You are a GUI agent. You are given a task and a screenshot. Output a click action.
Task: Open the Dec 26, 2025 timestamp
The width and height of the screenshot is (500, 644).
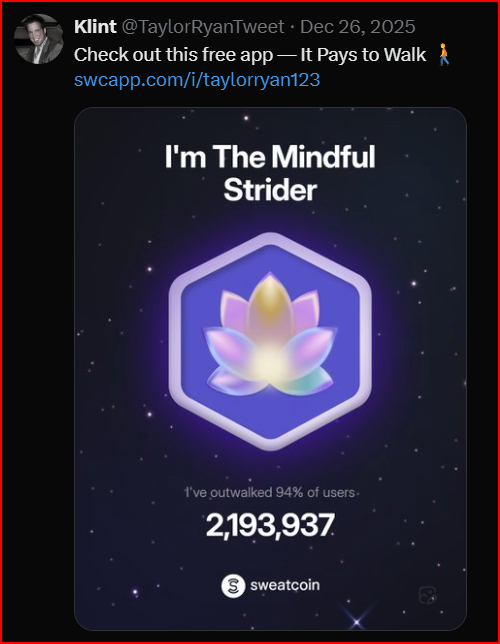(357, 28)
